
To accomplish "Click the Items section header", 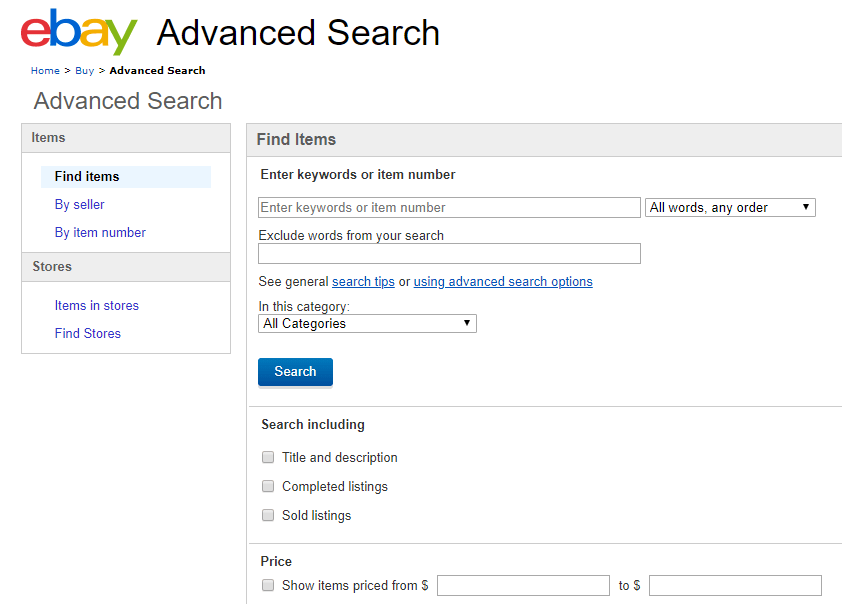I will (x=126, y=138).
